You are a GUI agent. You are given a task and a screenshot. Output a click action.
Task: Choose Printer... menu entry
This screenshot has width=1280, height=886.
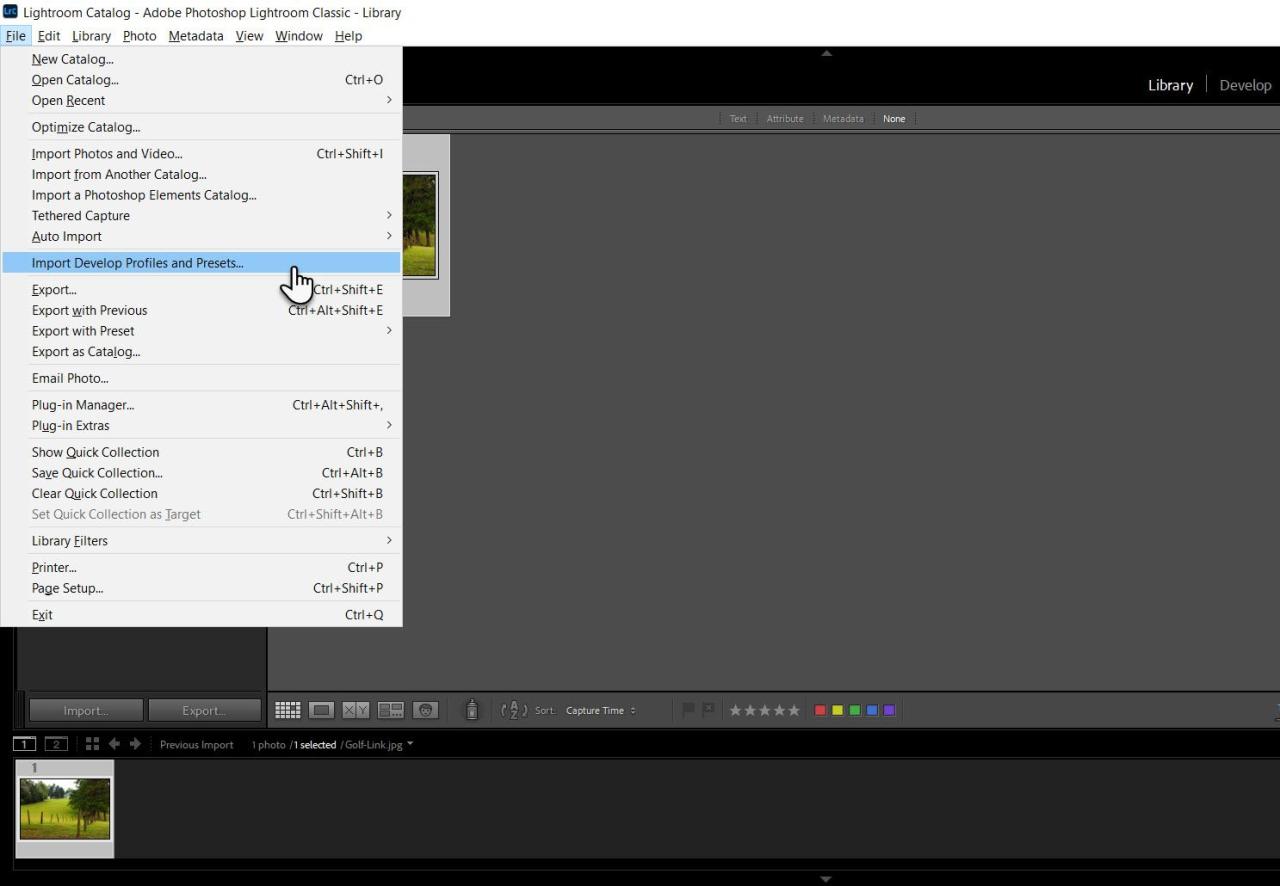coord(201,567)
